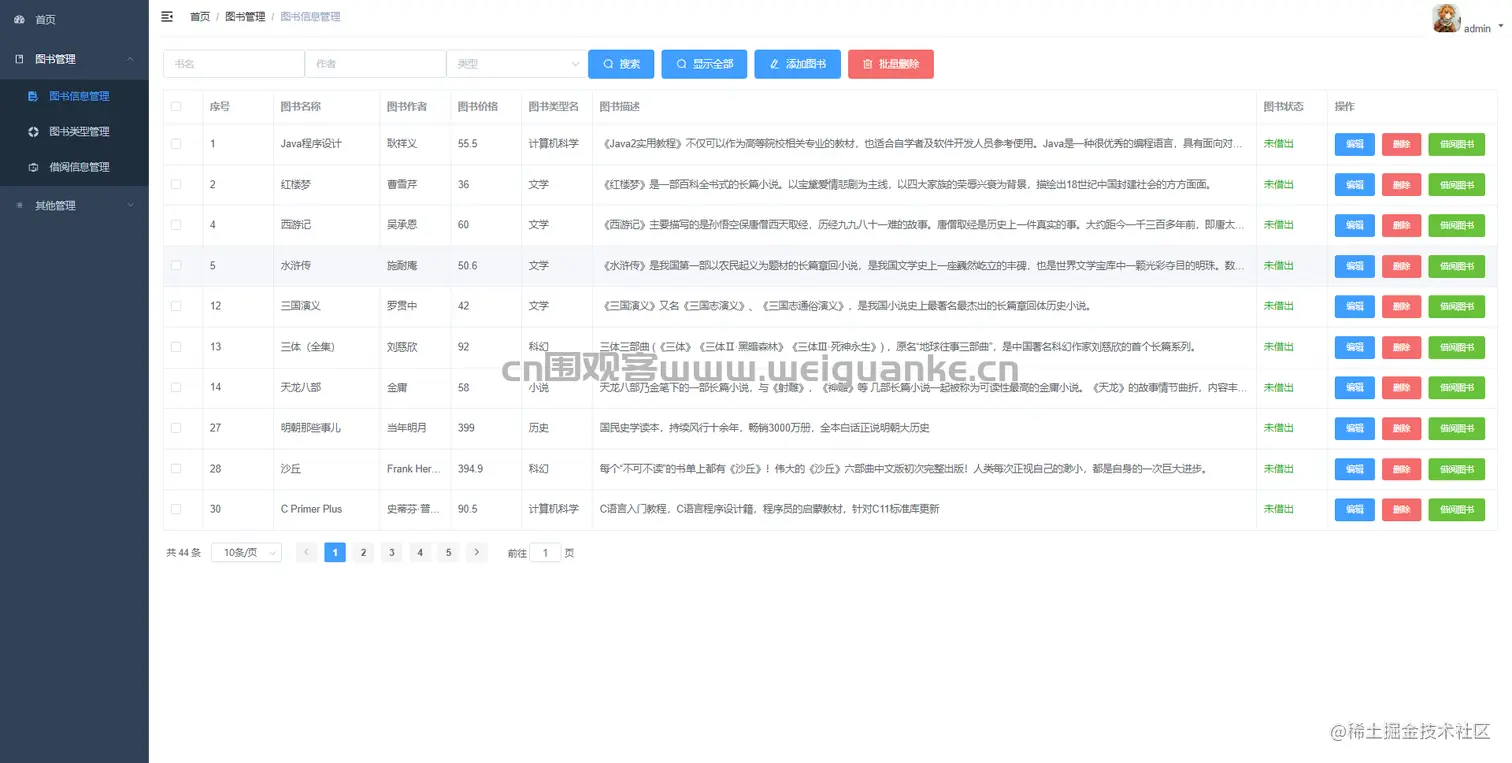
Task: Go to page 2
Action: (364, 552)
